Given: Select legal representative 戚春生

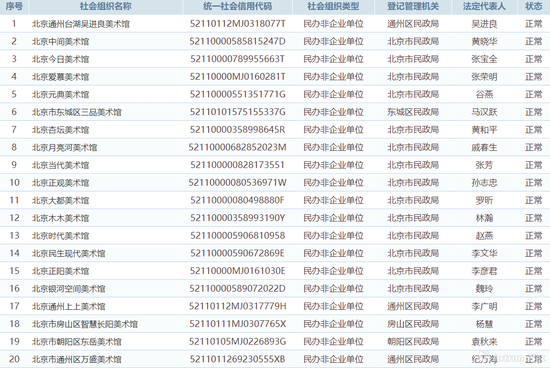Looking at the screenshot, I should coord(484,147).
